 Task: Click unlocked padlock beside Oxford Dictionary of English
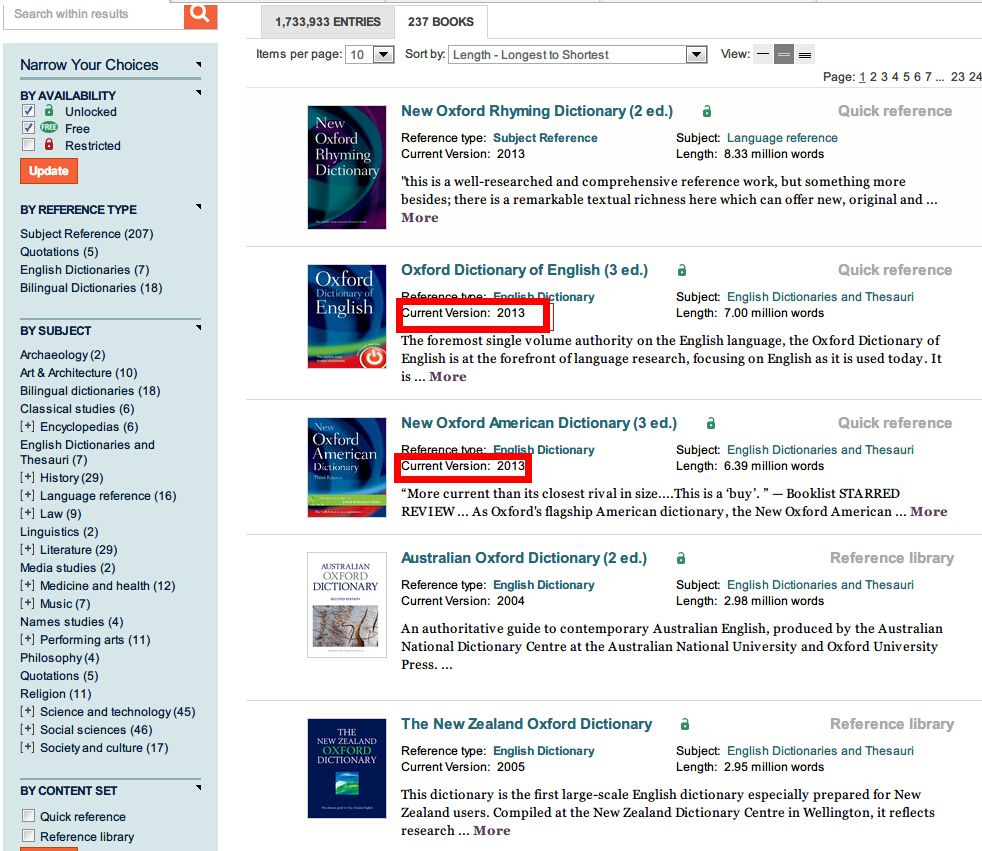pyautogui.click(x=682, y=271)
